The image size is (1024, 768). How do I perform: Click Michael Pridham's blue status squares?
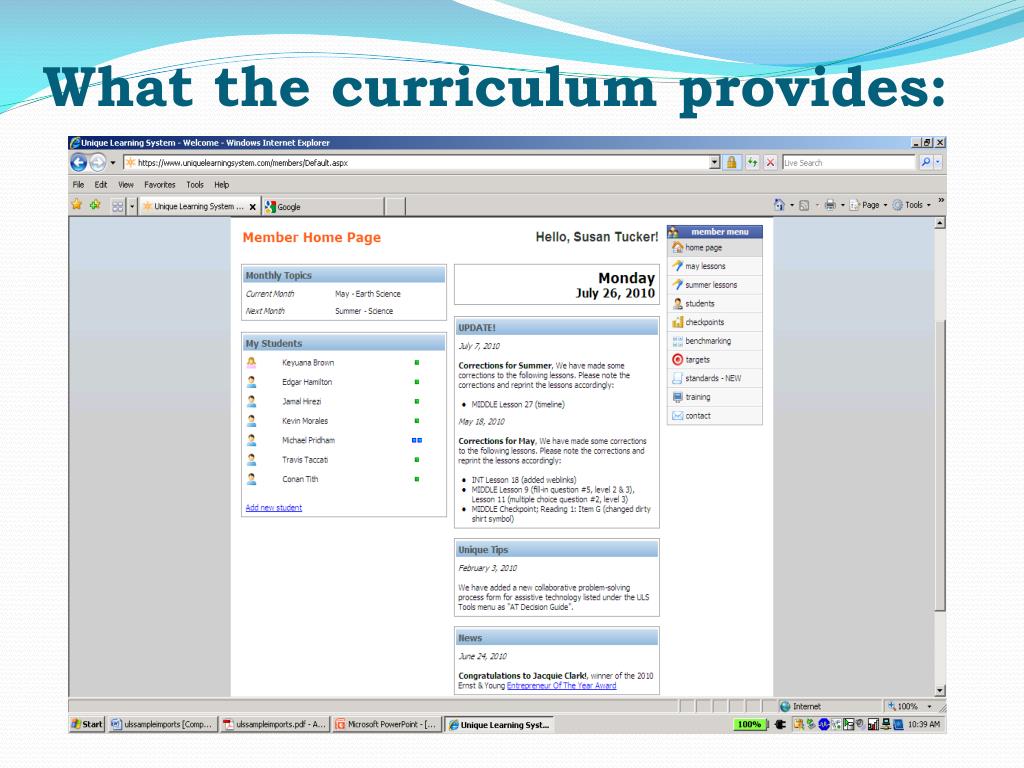(417, 440)
